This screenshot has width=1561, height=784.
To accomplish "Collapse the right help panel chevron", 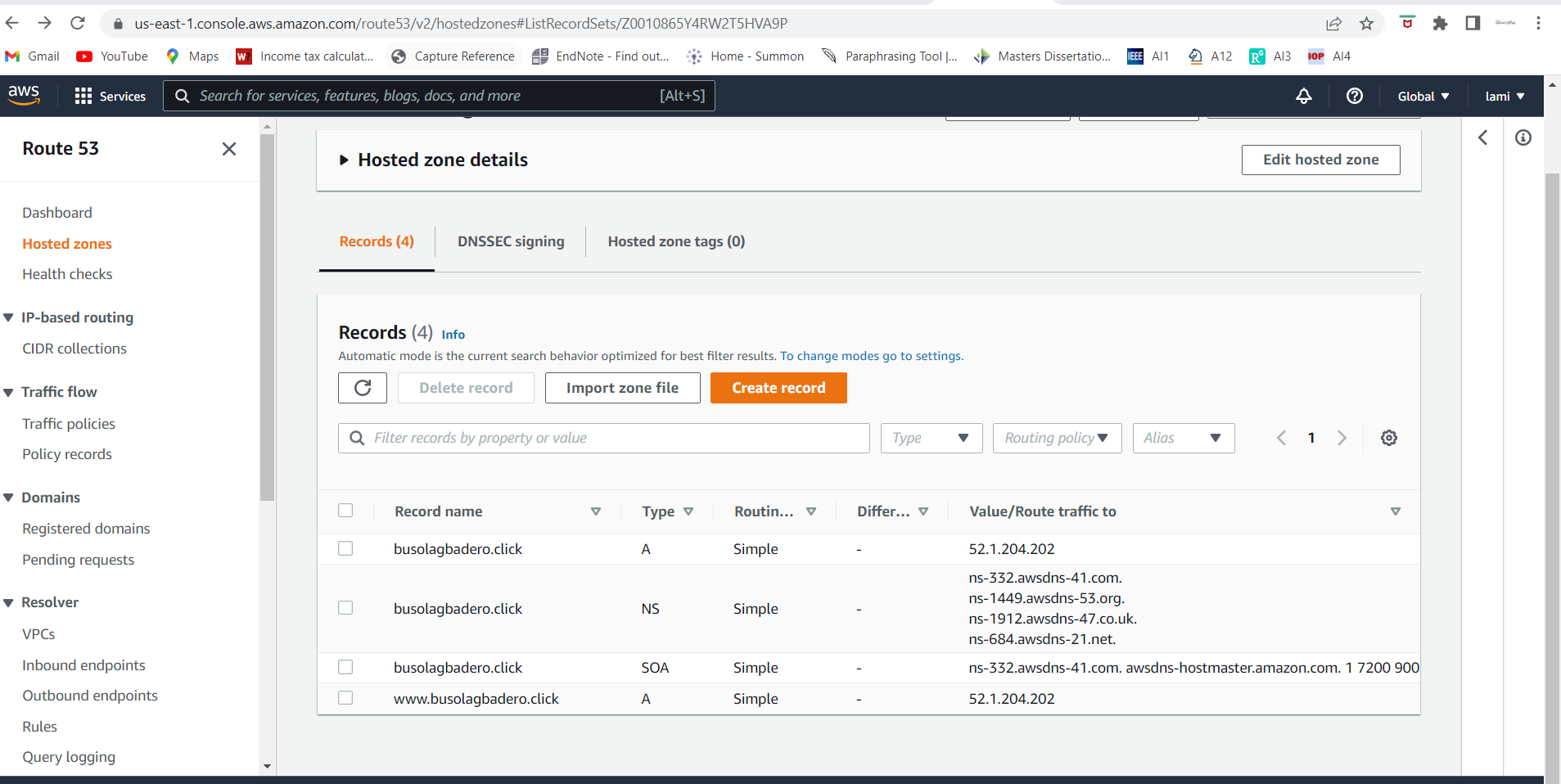I will [x=1484, y=137].
